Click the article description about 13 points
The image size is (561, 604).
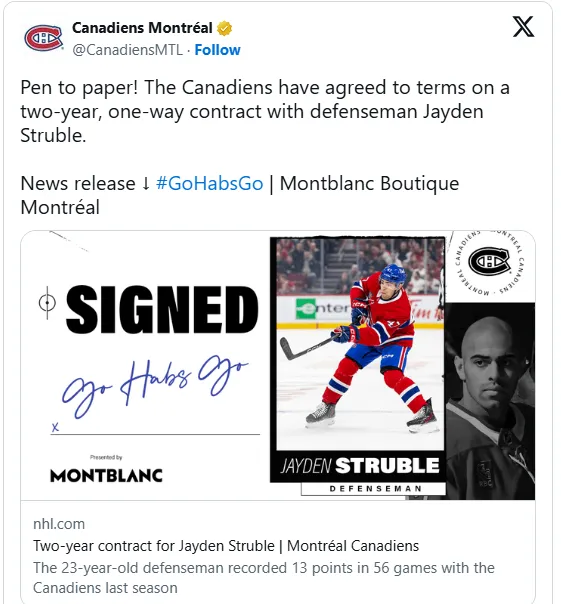click(x=264, y=578)
